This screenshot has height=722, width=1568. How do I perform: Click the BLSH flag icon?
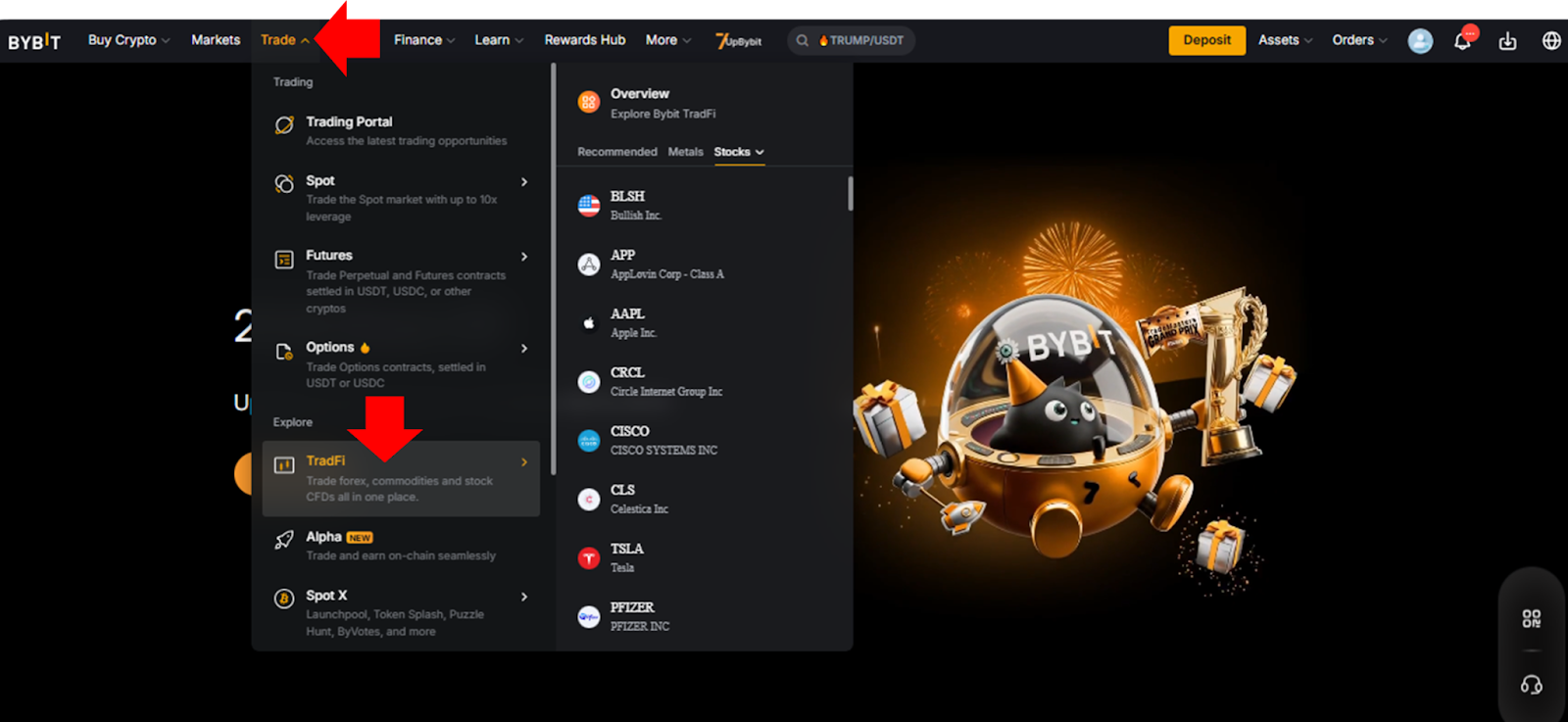588,205
